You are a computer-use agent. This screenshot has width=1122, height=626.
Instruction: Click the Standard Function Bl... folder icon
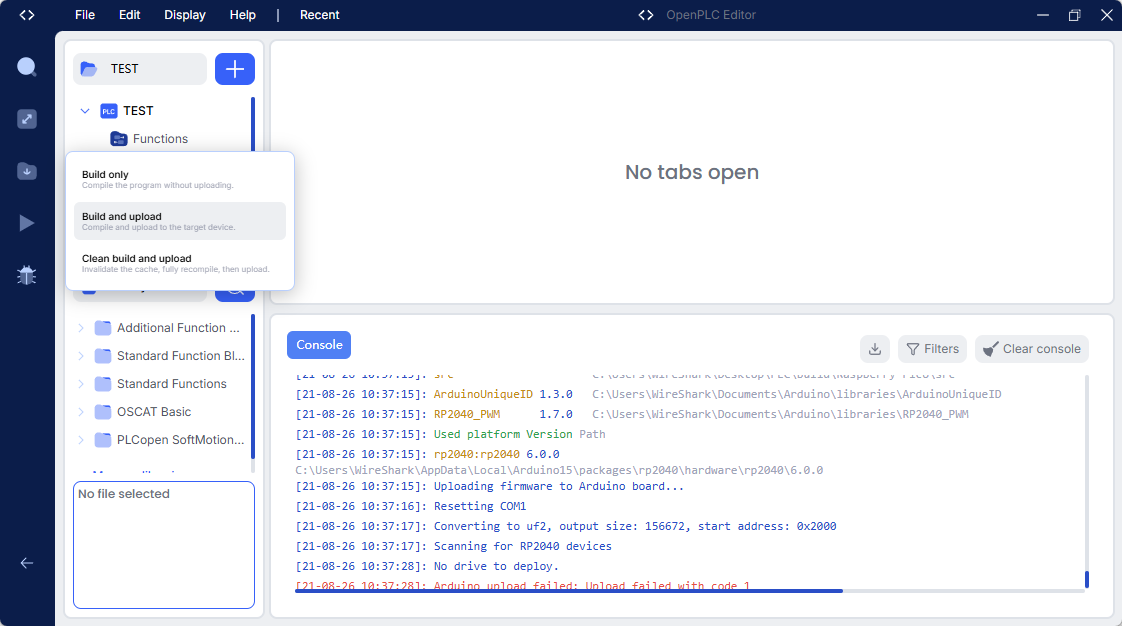pos(103,356)
